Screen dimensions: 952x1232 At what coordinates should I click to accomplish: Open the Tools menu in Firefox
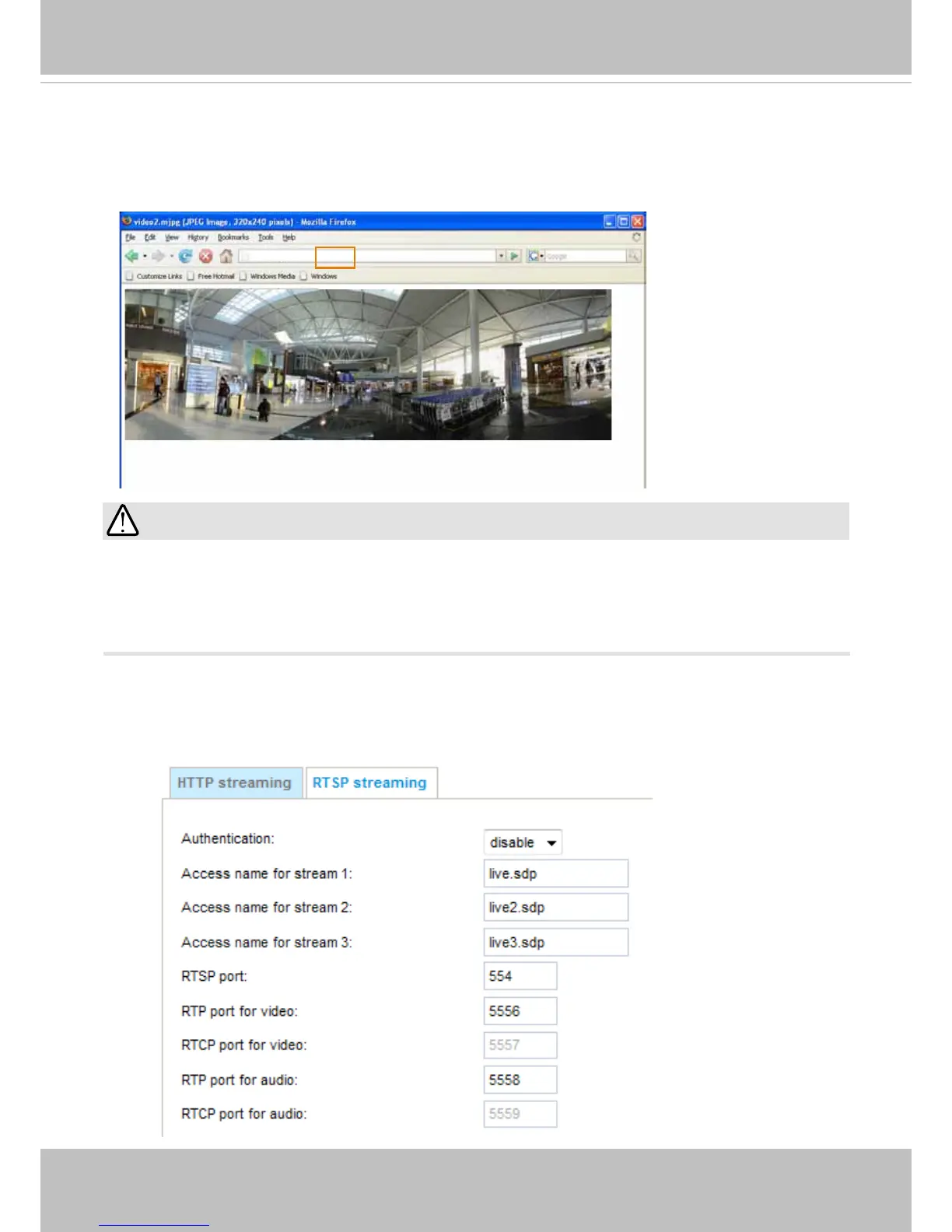tap(266, 237)
